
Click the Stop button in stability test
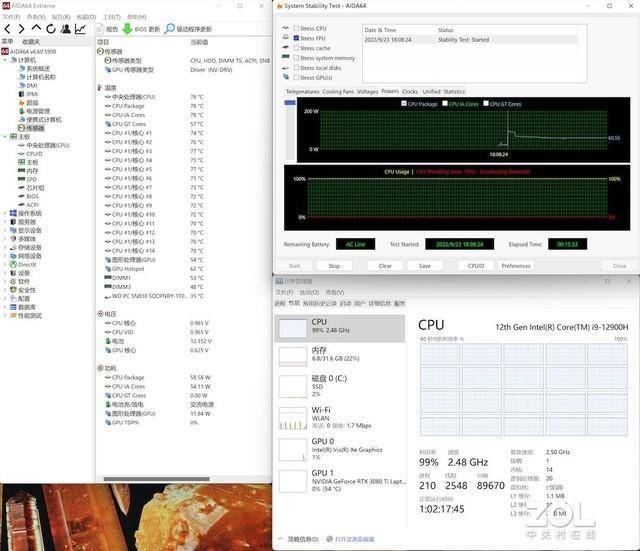[334, 266]
